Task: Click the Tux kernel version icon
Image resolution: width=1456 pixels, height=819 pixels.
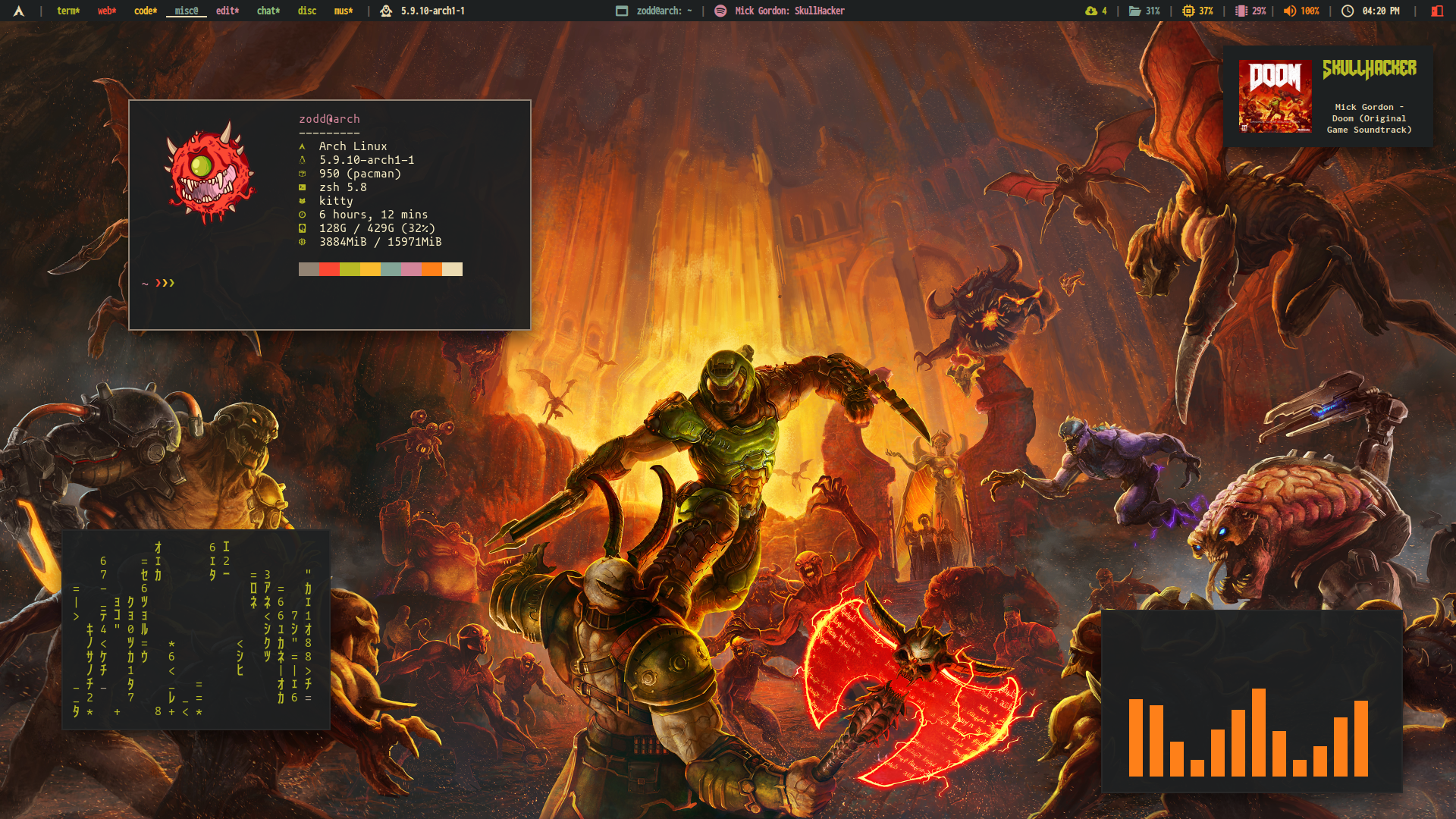Action: (386, 11)
